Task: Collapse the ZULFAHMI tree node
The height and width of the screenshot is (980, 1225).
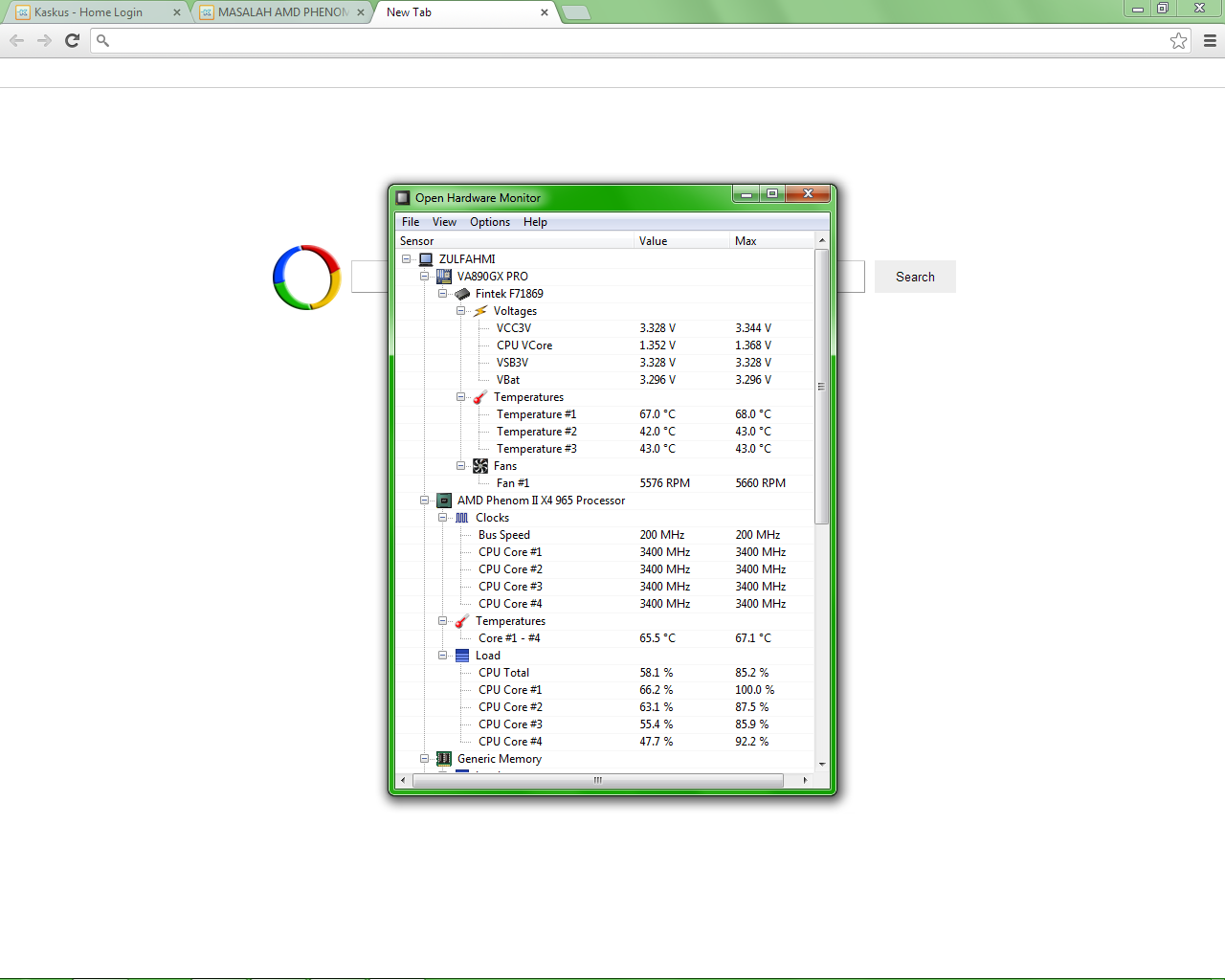Action: (407, 259)
